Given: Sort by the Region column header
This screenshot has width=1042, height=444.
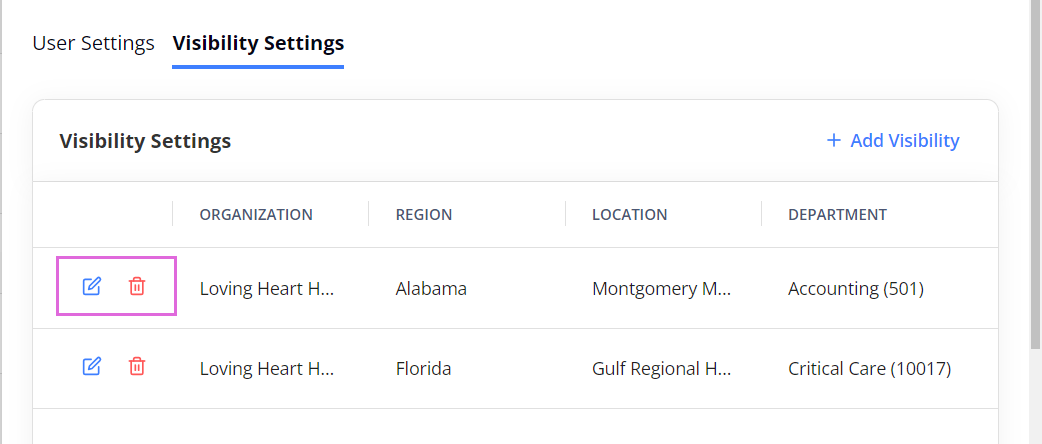Looking at the screenshot, I should click(424, 215).
